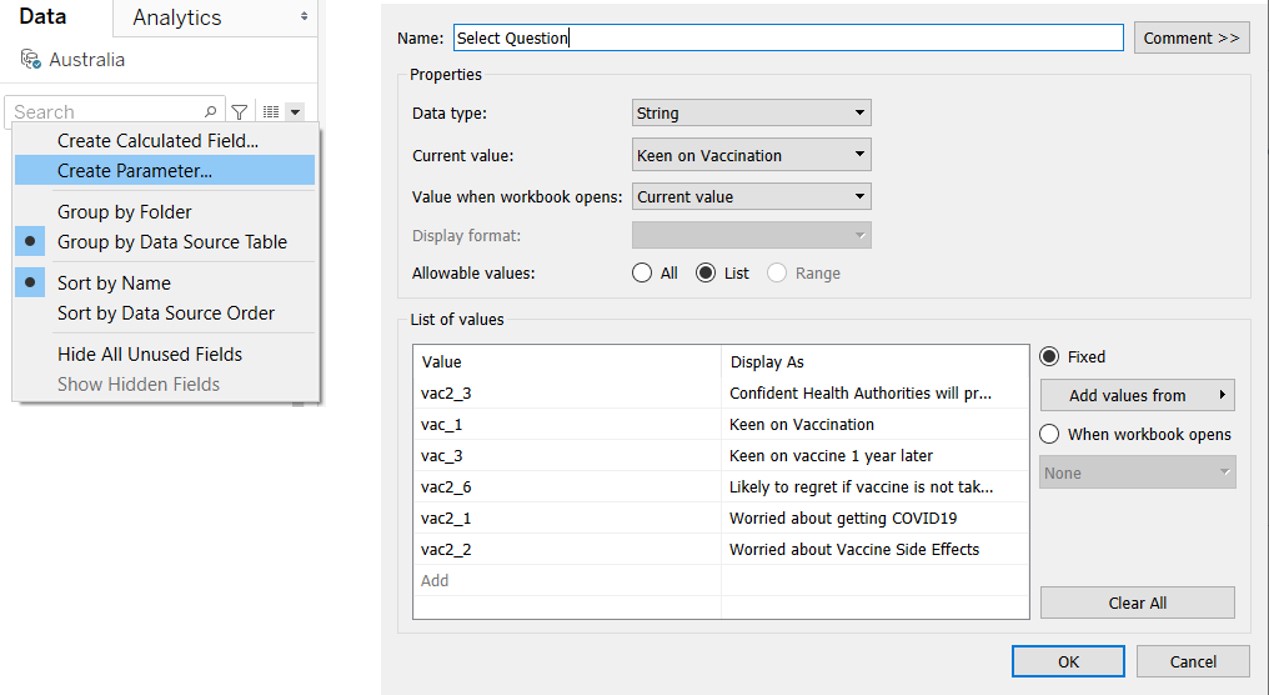Click the Comment >> button
Image resolution: width=1269 pixels, height=695 pixels.
coord(1191,37)
